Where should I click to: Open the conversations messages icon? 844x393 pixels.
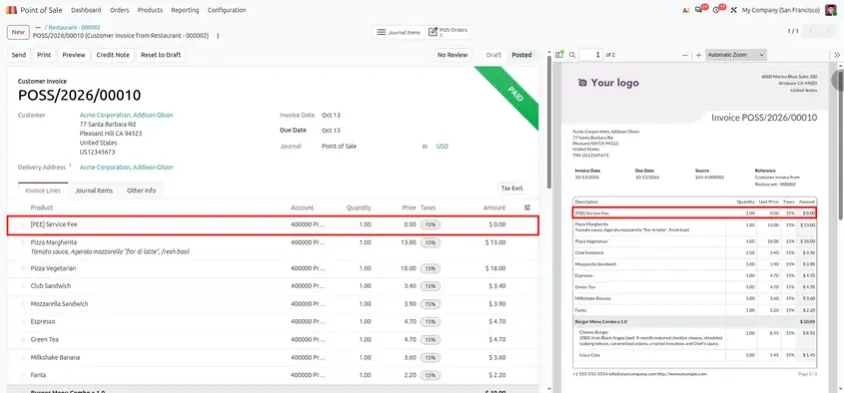coord(699,10)
